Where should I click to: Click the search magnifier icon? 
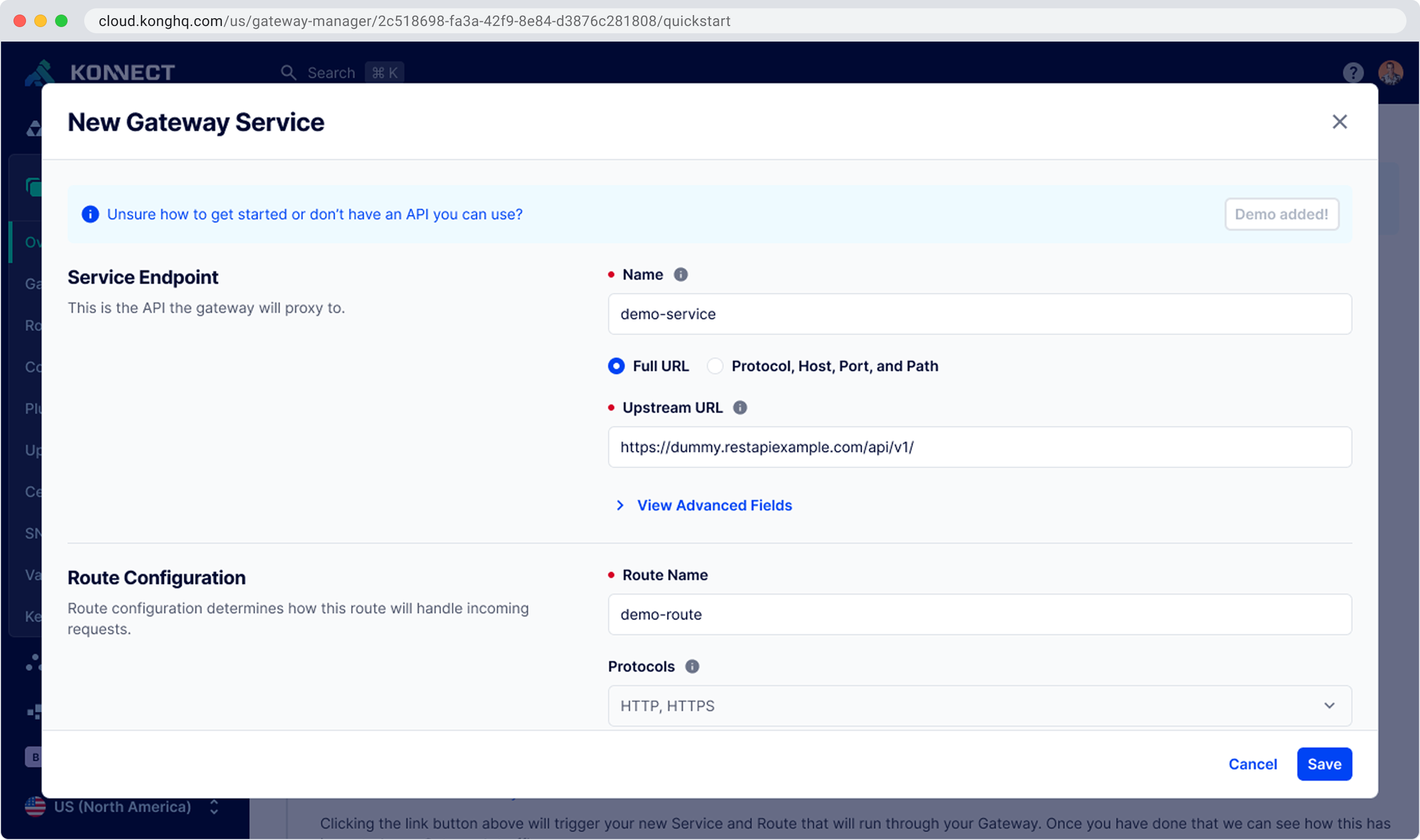[288, 72]
